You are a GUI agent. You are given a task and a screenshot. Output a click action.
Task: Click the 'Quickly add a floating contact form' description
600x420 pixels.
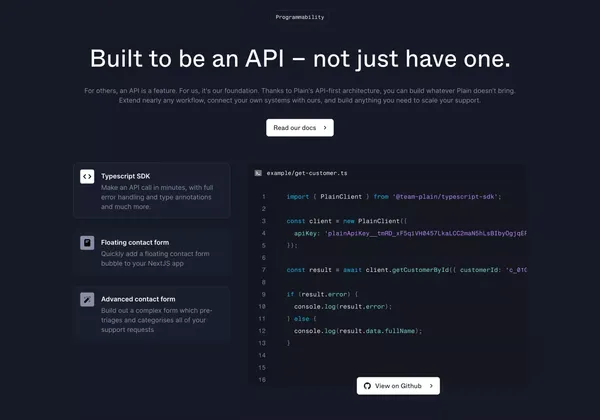coord(155,259)
